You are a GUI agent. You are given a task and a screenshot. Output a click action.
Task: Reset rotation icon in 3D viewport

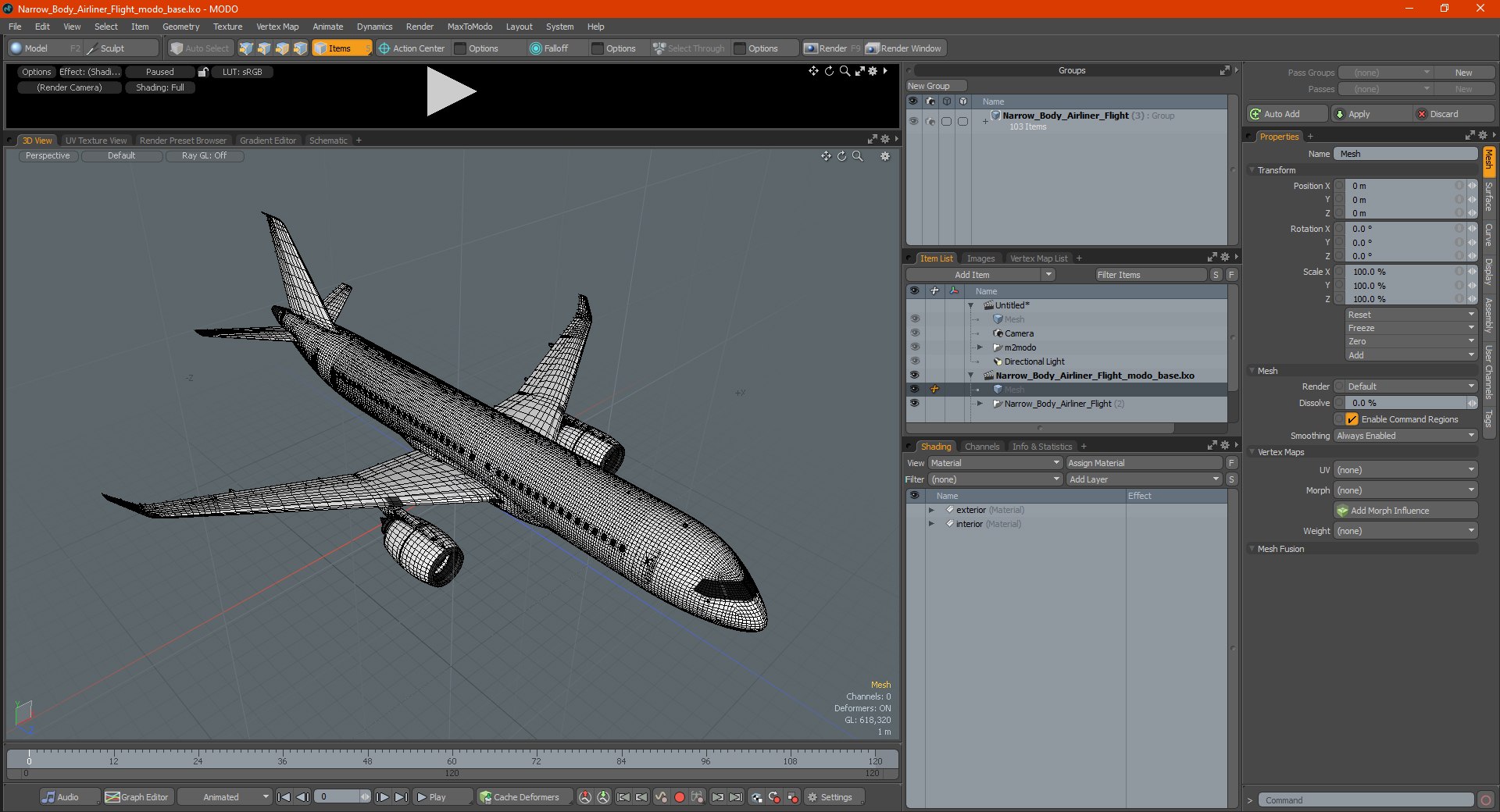841,156
